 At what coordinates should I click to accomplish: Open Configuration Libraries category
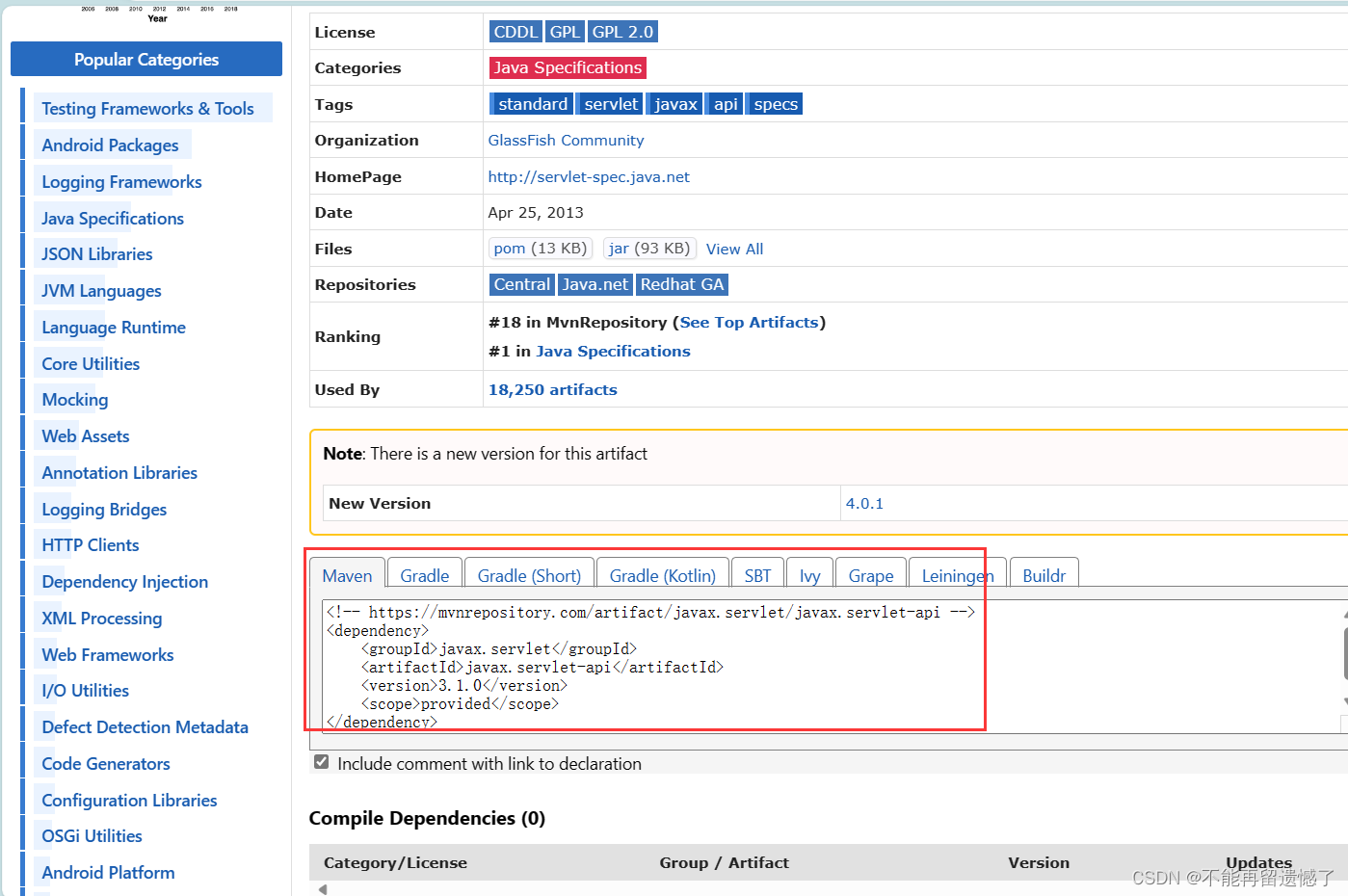click(x=129, y=800)
